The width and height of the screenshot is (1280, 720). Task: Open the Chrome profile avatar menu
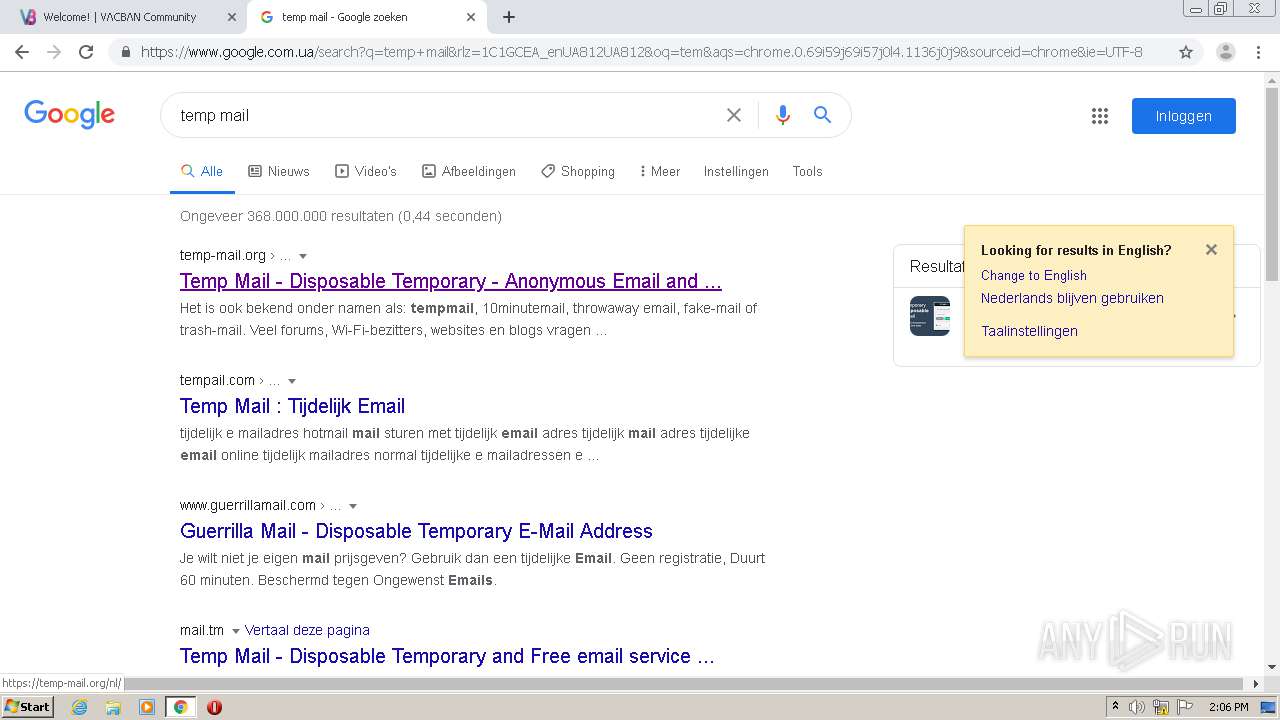(x=1225, y=52)
